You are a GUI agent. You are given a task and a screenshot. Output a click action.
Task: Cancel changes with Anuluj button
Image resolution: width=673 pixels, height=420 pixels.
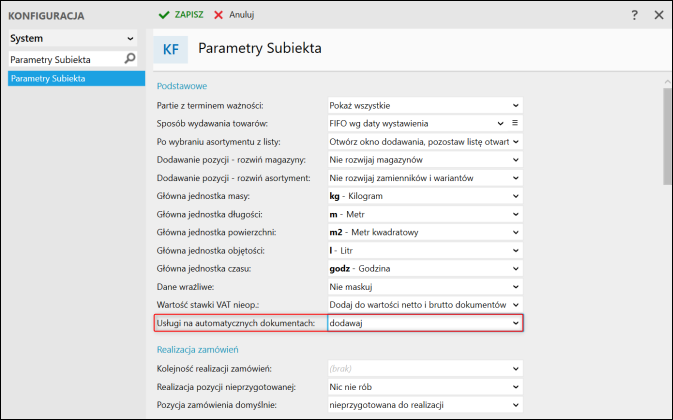(234, 16)
